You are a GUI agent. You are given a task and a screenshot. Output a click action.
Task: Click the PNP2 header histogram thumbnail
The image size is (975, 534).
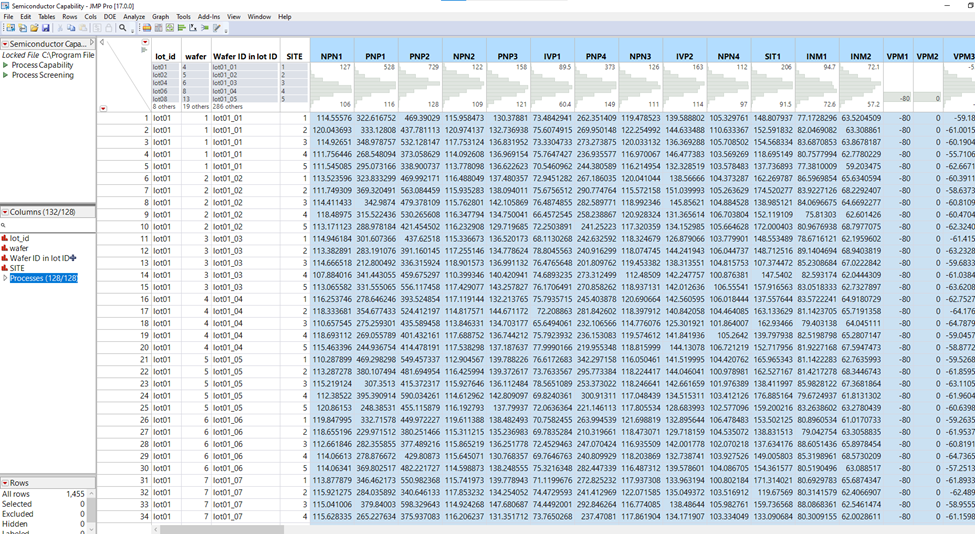point(420,86)
